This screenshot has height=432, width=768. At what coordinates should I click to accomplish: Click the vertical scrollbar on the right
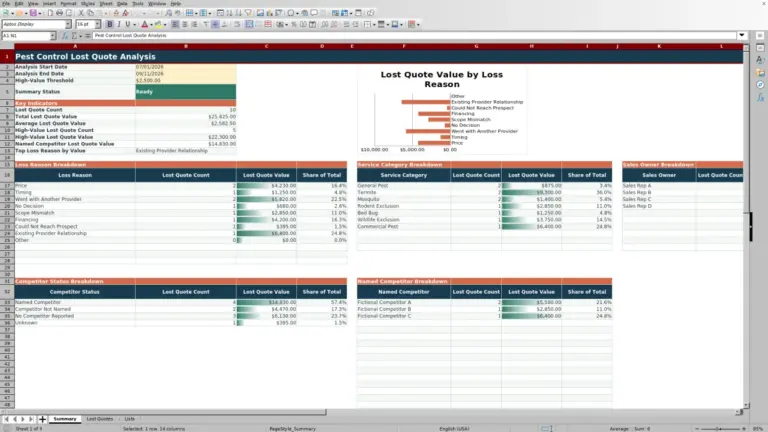tap(746, 226)
